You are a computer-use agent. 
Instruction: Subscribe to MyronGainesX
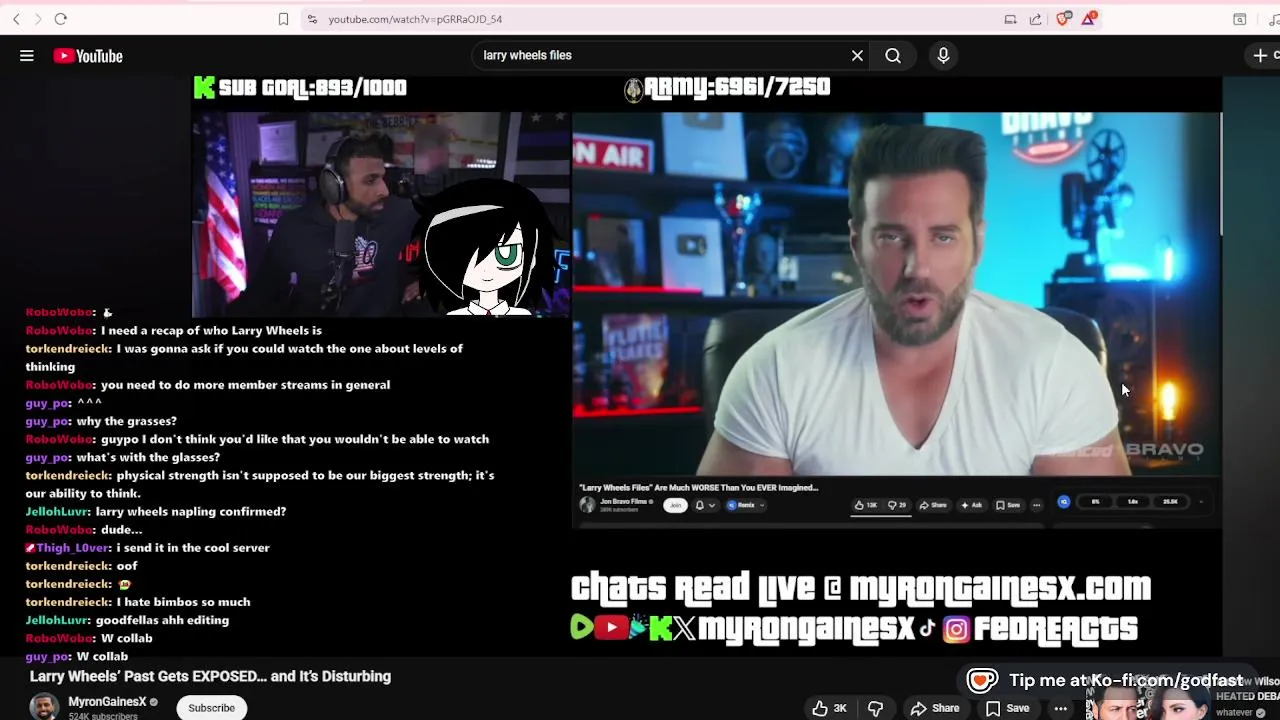point(211,708)
